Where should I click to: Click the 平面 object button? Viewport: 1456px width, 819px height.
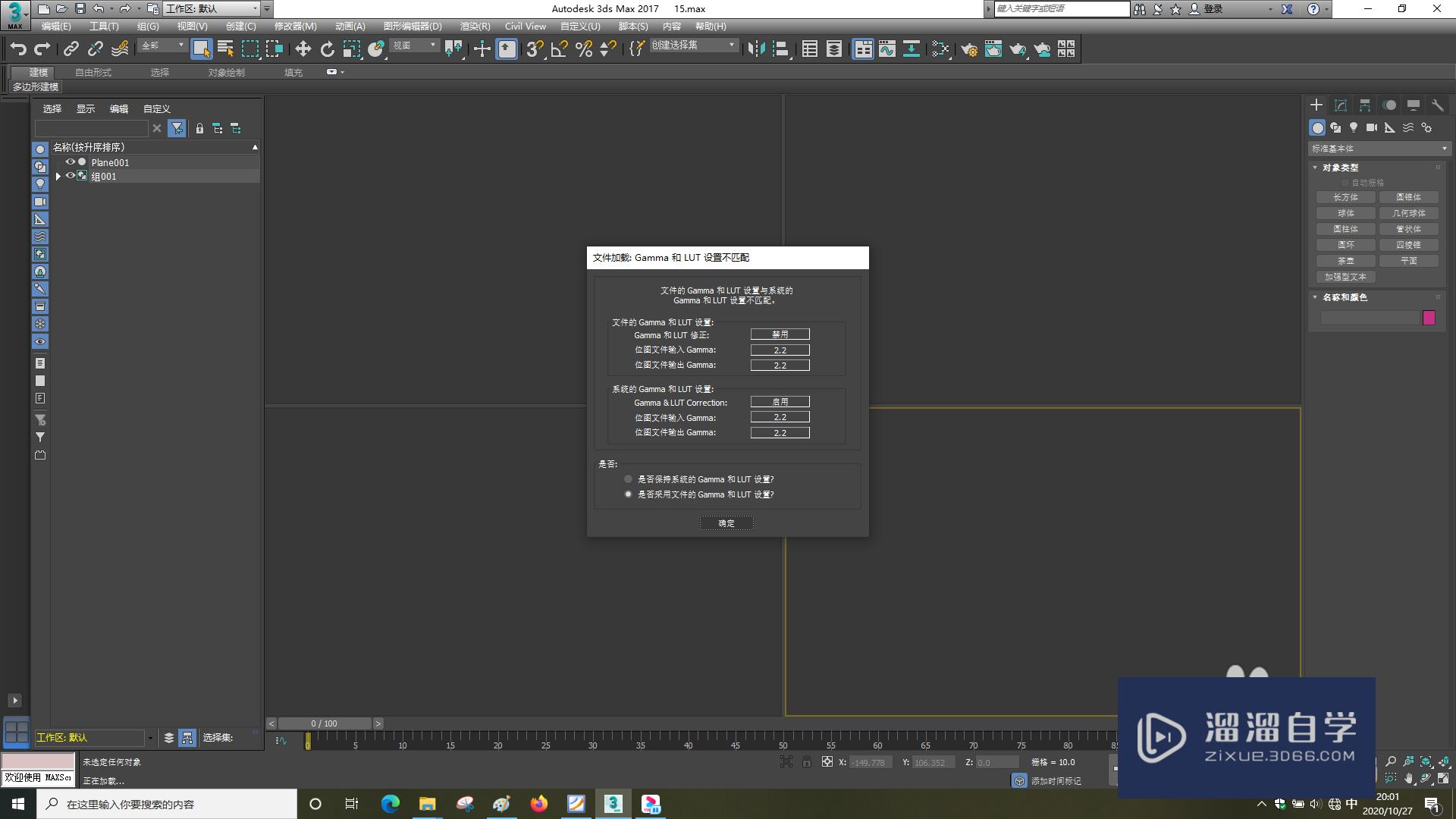(x=1409, y=261)
